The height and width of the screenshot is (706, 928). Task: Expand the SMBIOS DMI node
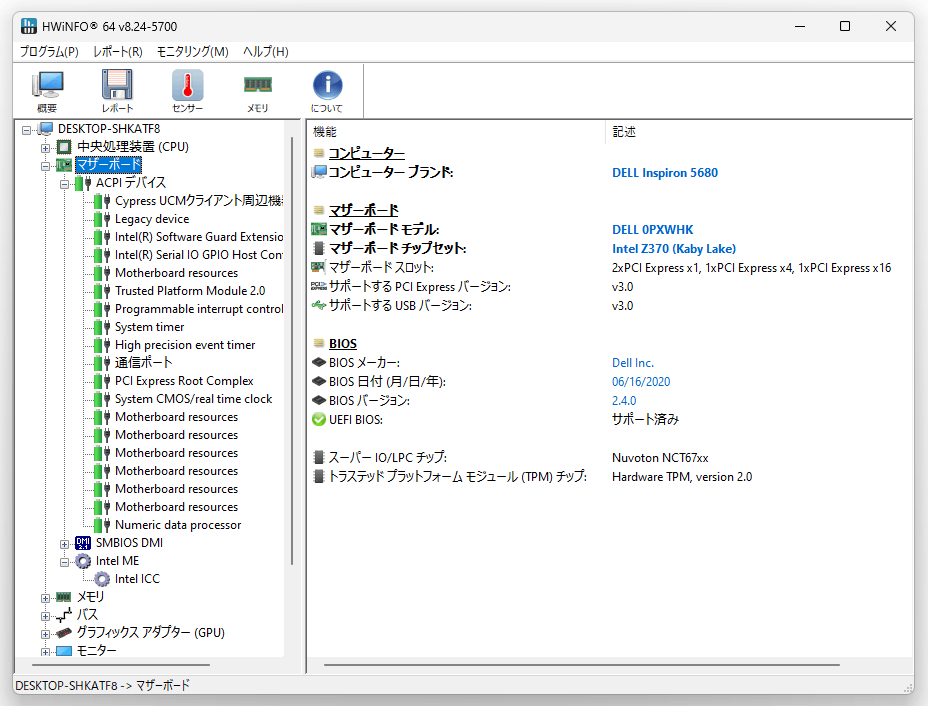click(65, 544)
